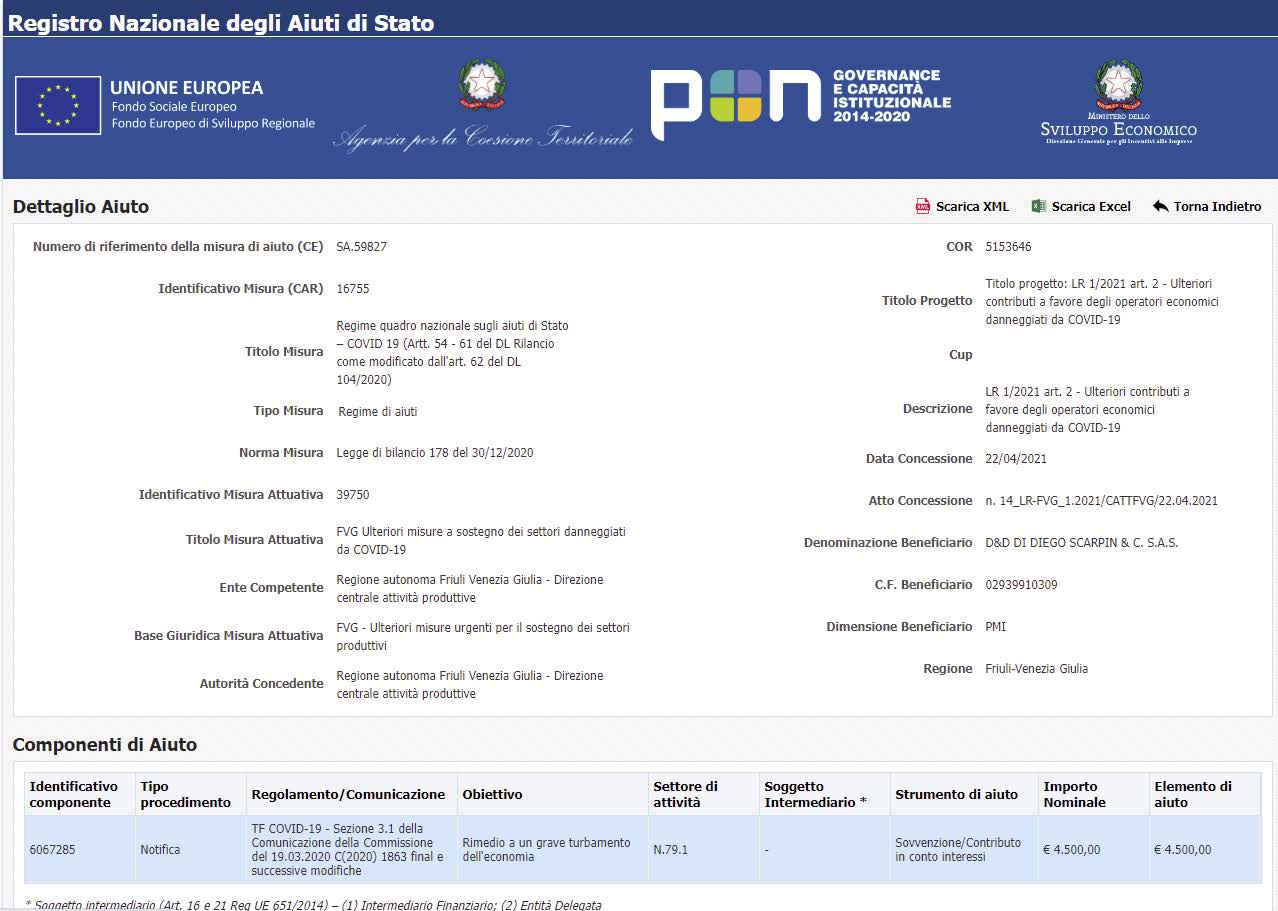
Task: Click the Data Concessione value 22/04/2021
Action: tap(1015, 459)
